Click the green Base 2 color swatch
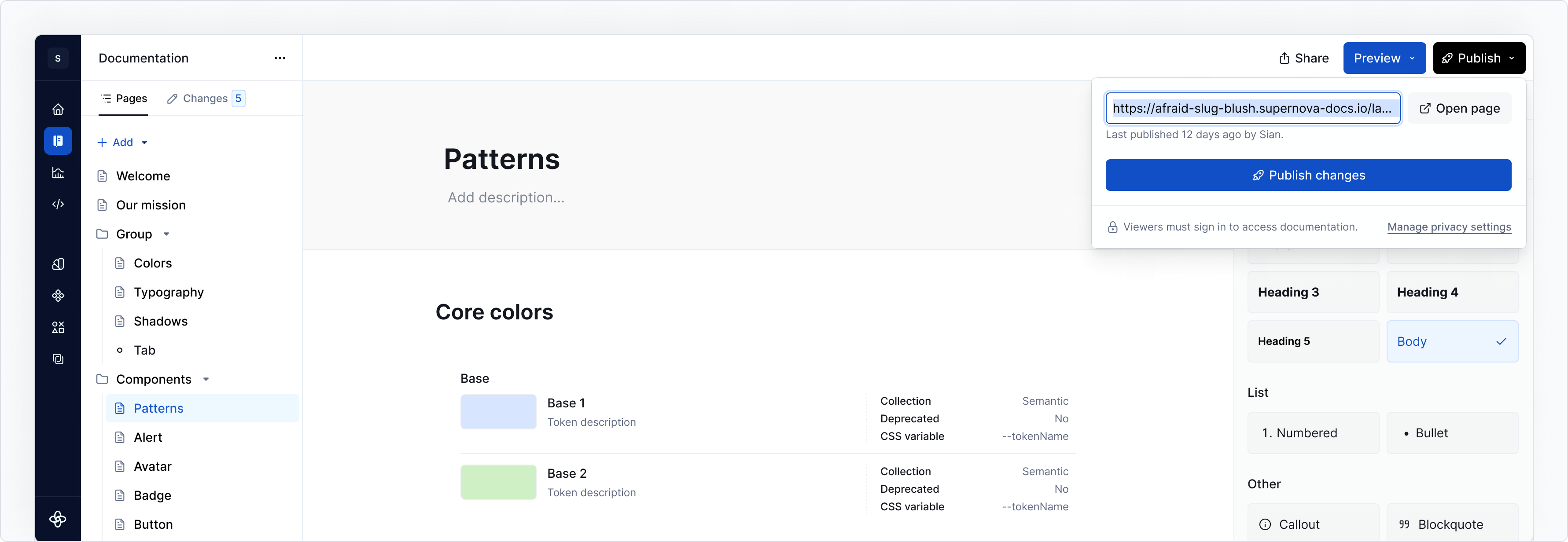1568x542 pixels. 498,482
